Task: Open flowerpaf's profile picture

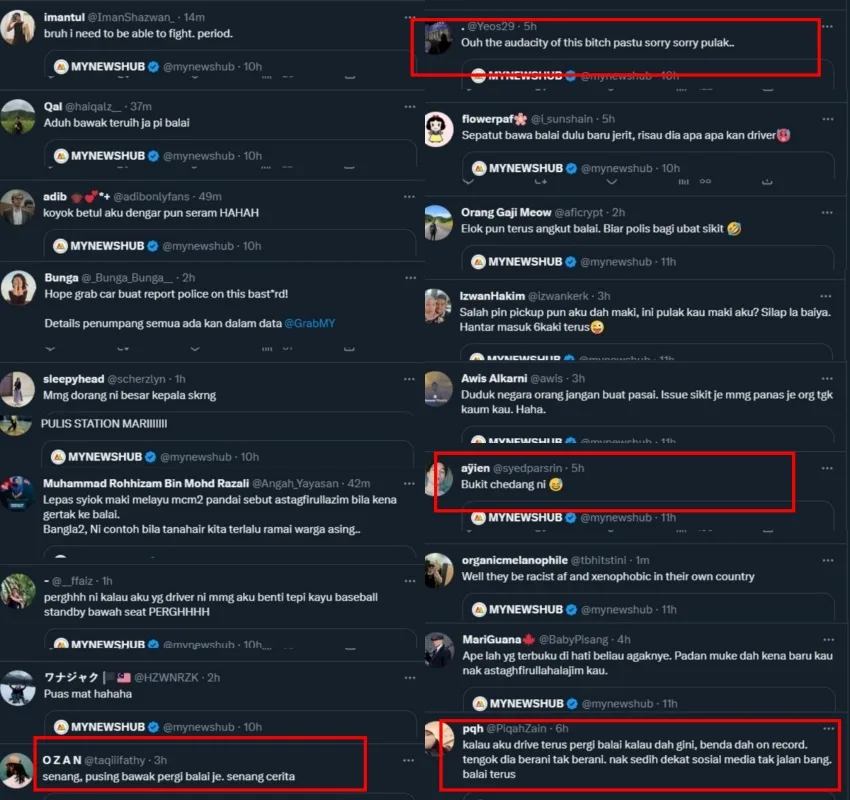Action: click(439, 129)
